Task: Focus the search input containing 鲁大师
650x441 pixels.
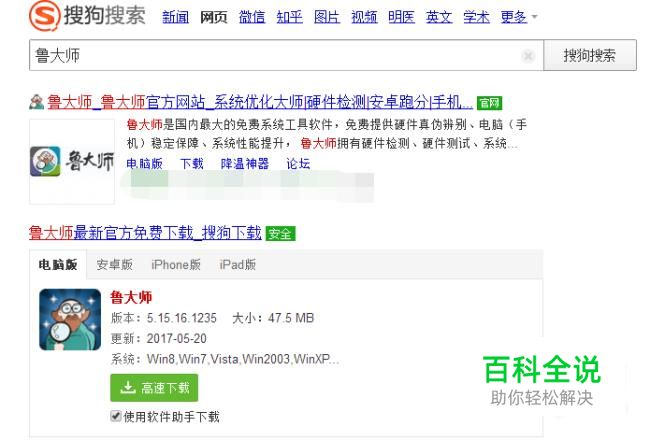Action: pos(286,55)
